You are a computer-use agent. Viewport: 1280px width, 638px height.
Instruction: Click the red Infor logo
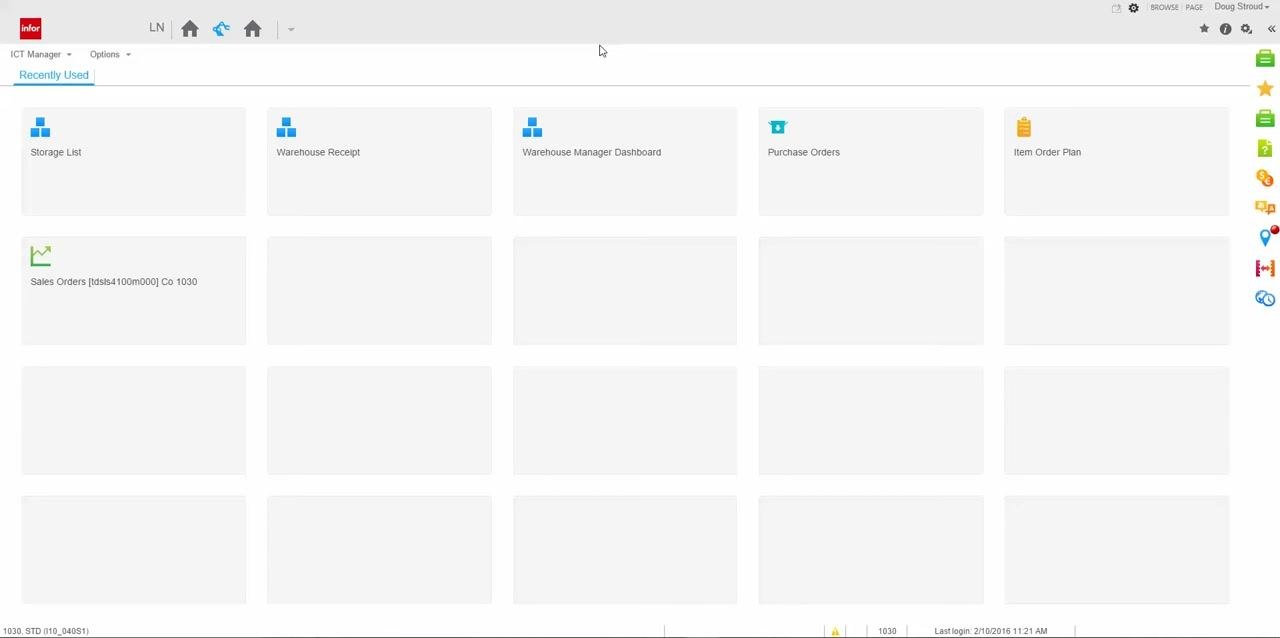tap(30, 28)
